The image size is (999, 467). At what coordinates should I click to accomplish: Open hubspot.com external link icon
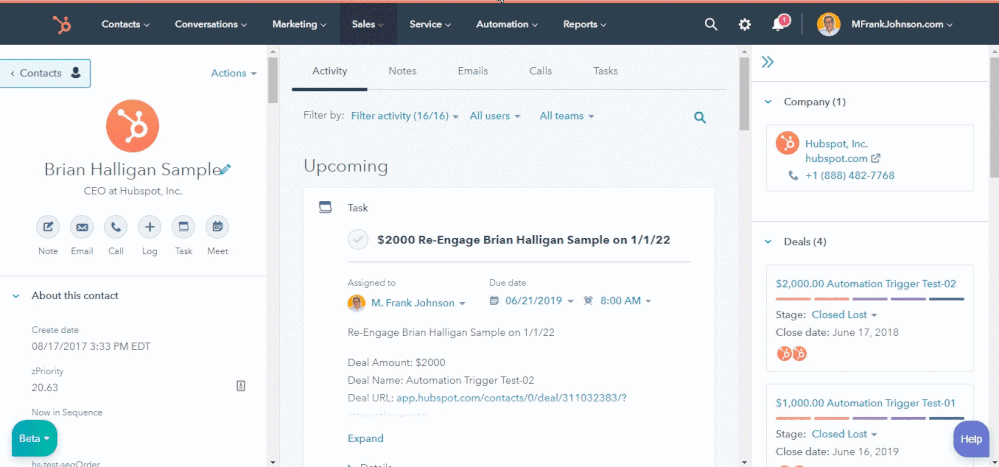875,158
